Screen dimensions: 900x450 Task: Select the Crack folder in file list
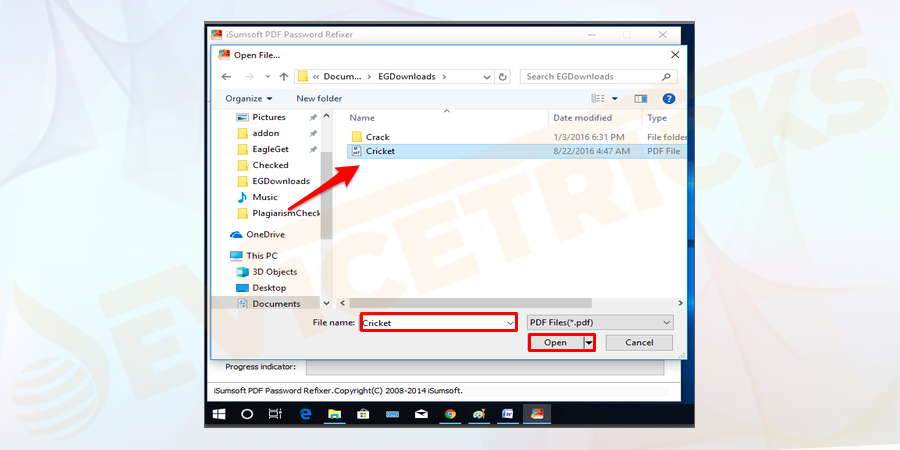click(x=377, y=137)
